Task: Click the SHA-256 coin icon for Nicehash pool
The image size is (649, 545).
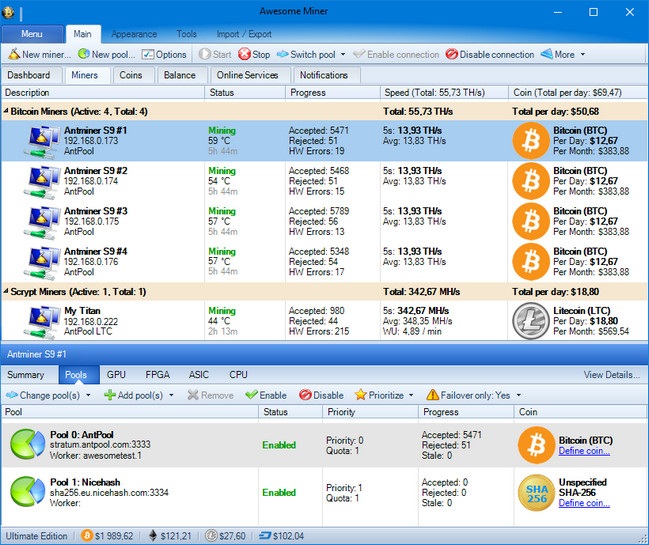Action: 535,492
